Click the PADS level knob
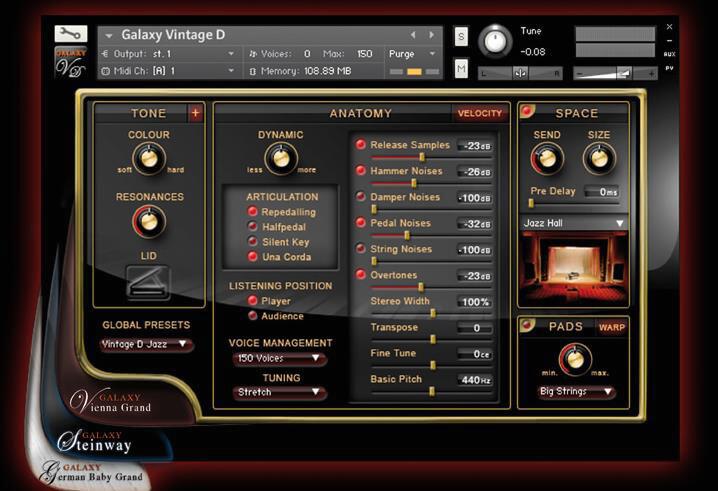Screen dimensions: 718x491 (575, 359)
